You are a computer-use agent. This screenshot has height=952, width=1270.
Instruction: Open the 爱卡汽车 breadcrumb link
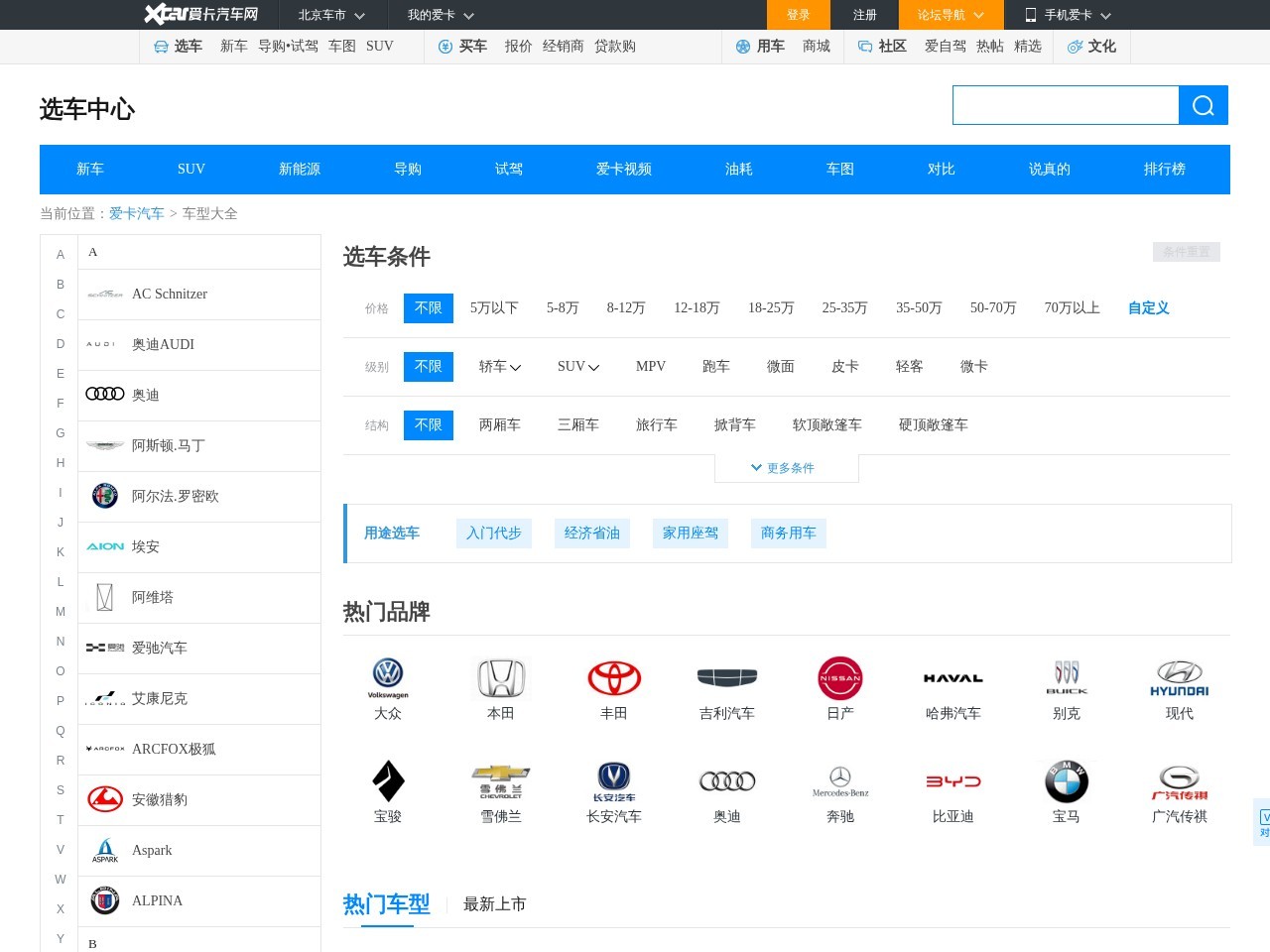pyautogui.click(x=137, y=213)
